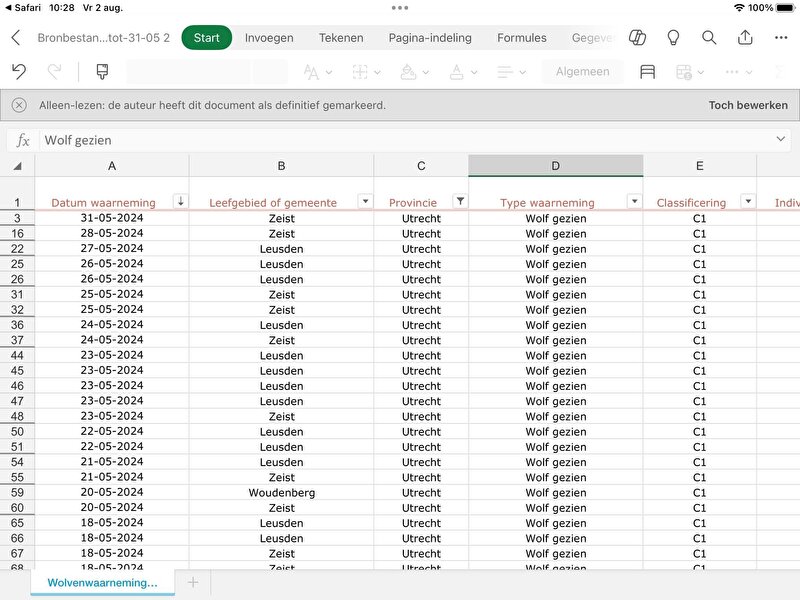Open the Datum waarneming sort dropdown
The image size is (800, 600).
(181, 201)
